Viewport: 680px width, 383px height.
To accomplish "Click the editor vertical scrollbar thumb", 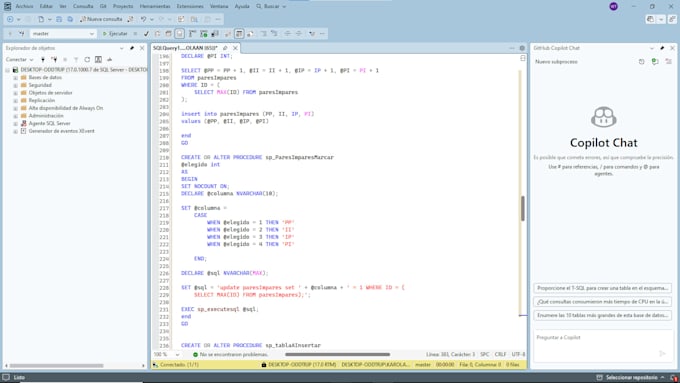I will click(523, 208).
